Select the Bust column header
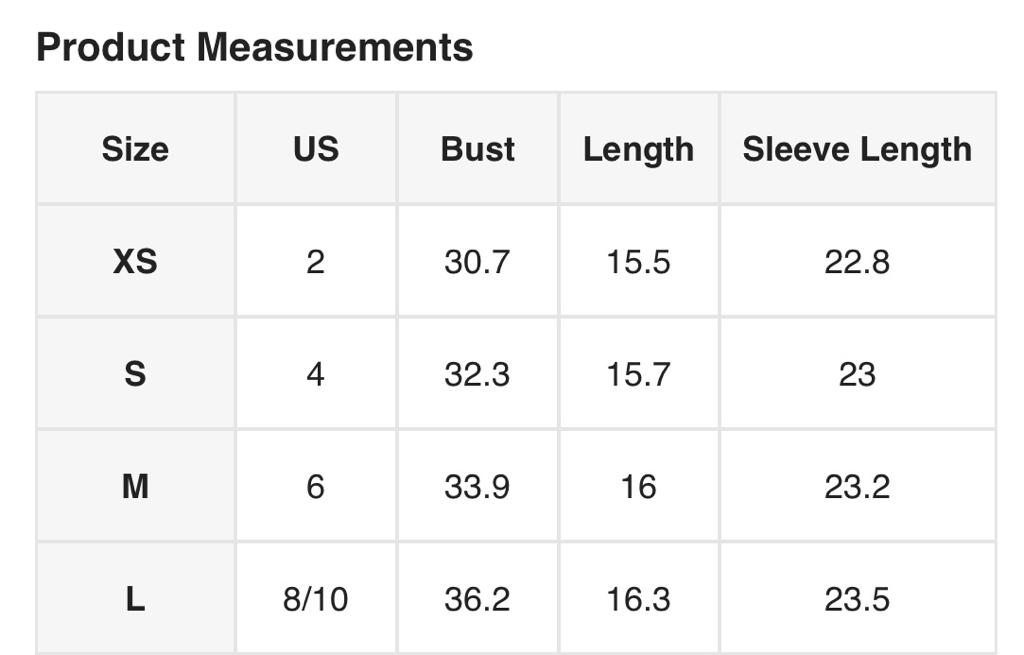 (478, 149)
